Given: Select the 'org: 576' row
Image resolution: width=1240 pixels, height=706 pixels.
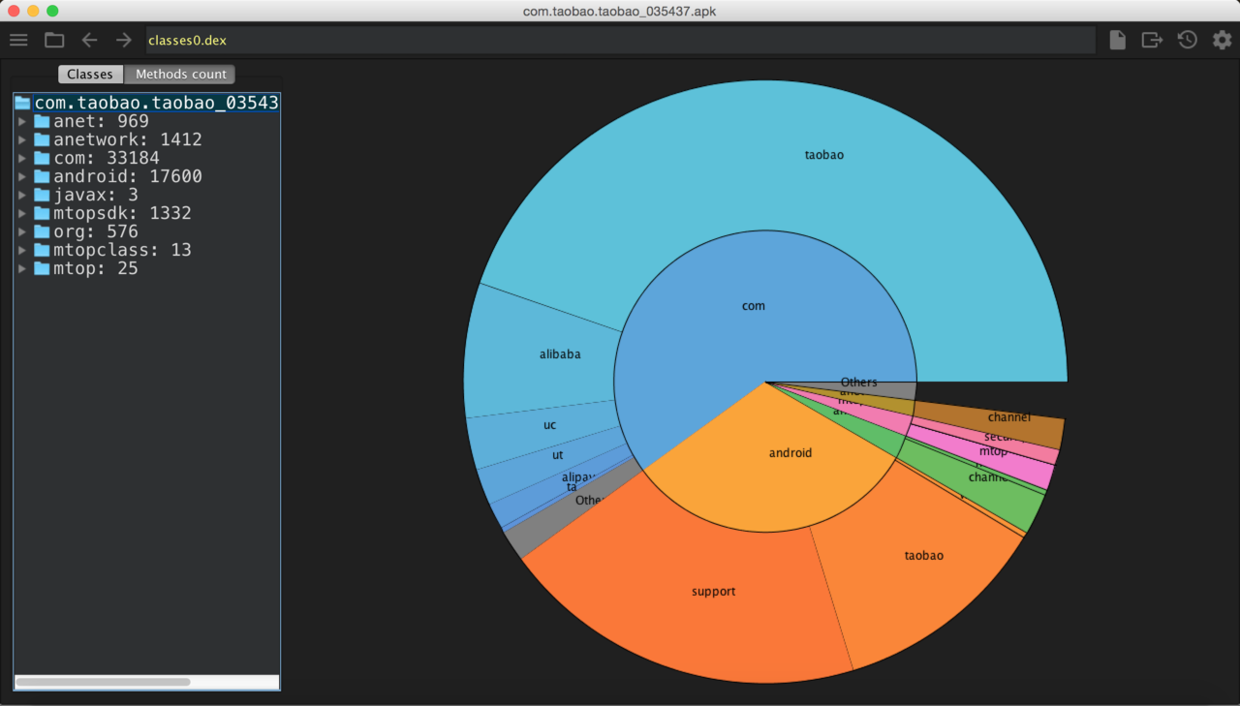Looking at the screenshot, I should (147, 232).
